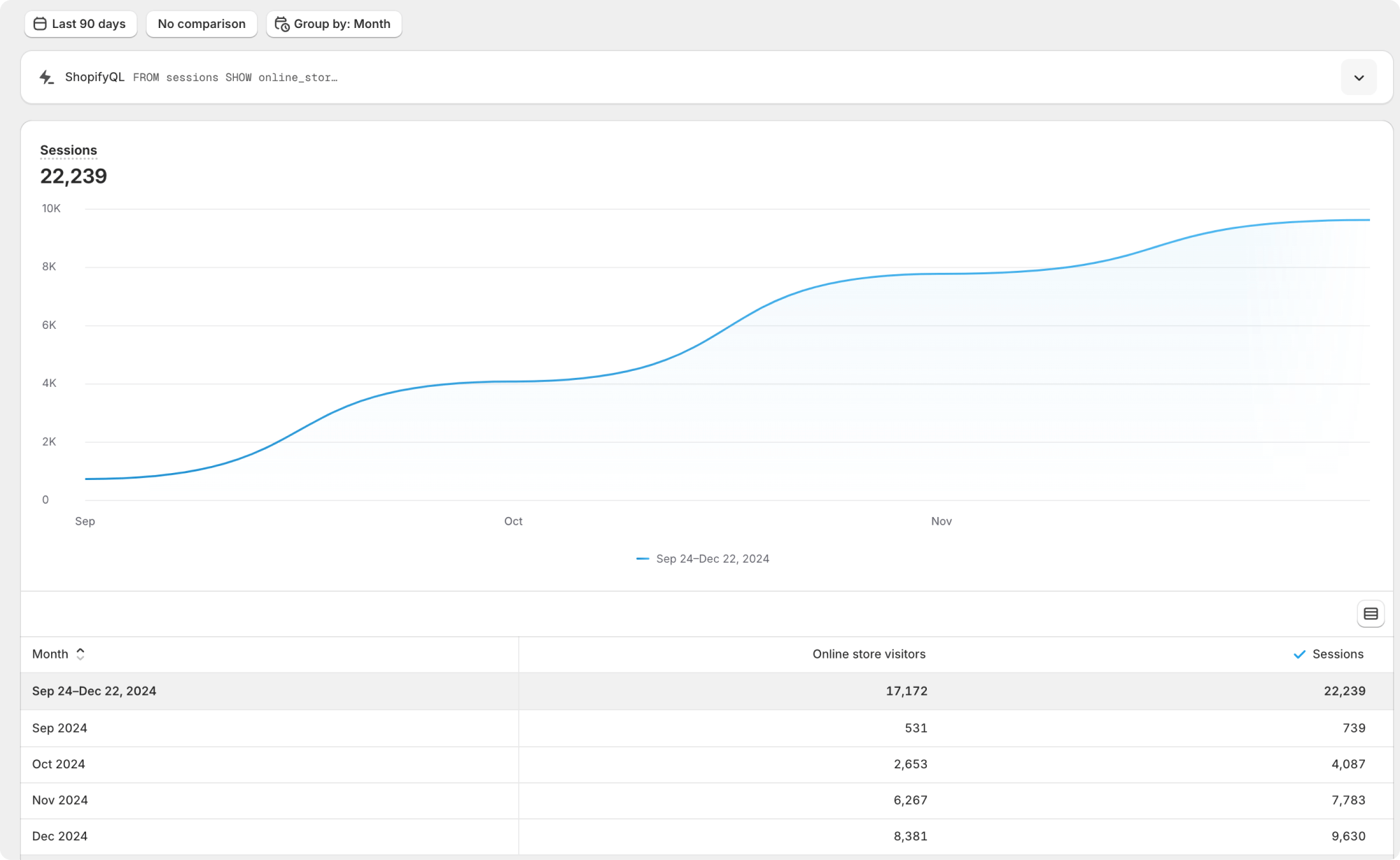Click the ShopifyQL query text field

click(235, 78)
